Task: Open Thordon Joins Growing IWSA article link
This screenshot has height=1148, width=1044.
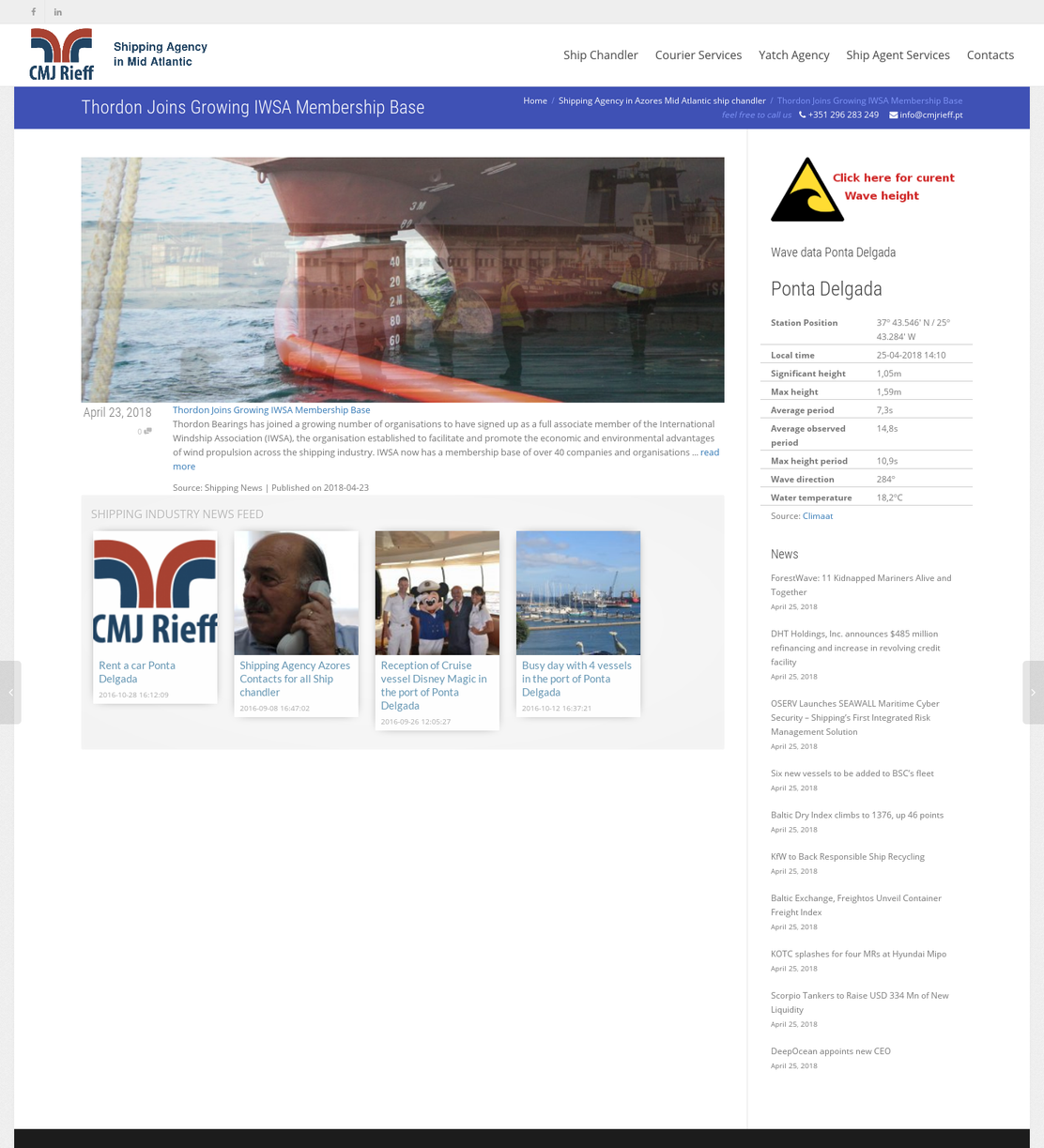Action: point(271,410)
